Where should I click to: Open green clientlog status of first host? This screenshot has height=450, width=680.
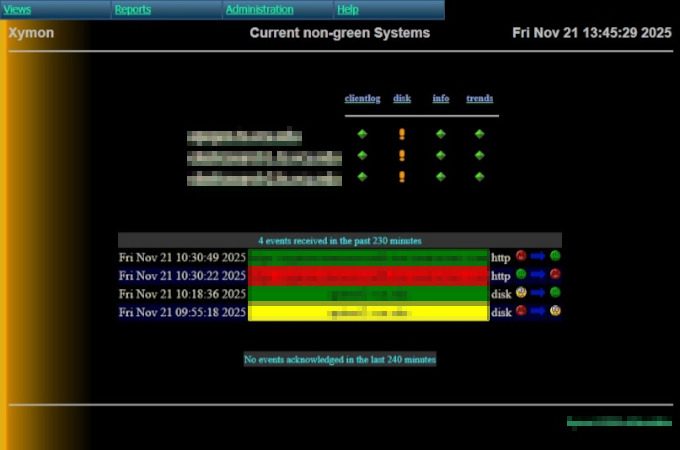point(363,134)
